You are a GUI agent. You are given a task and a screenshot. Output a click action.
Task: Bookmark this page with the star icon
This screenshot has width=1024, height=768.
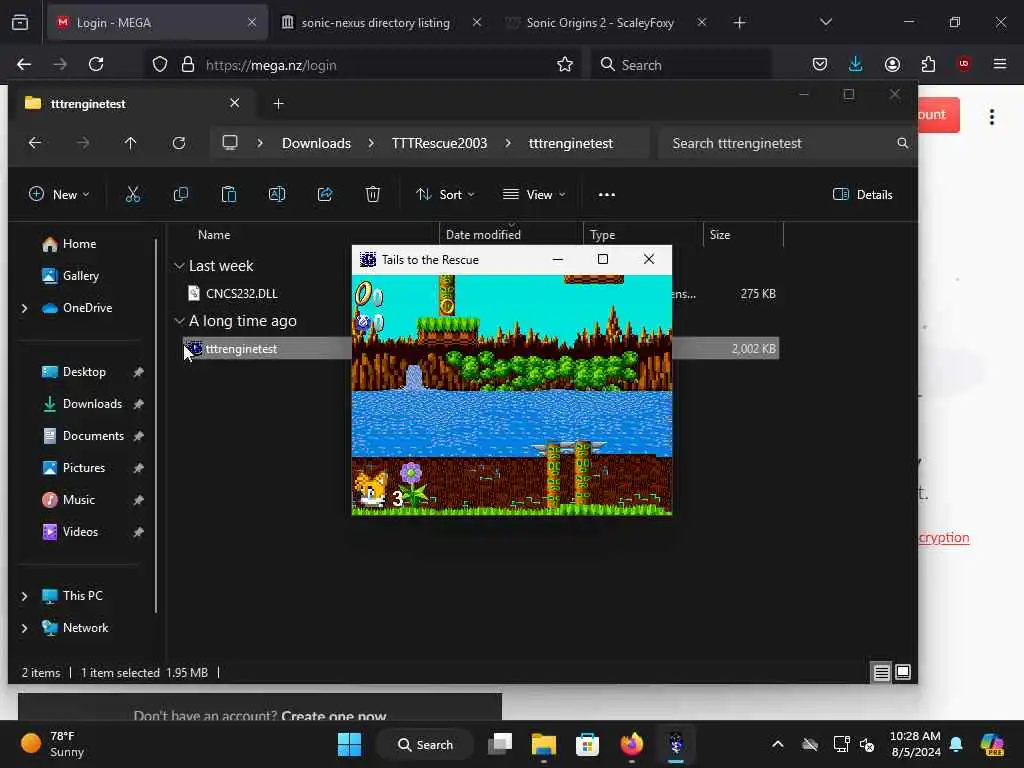[x=565, y=64]
